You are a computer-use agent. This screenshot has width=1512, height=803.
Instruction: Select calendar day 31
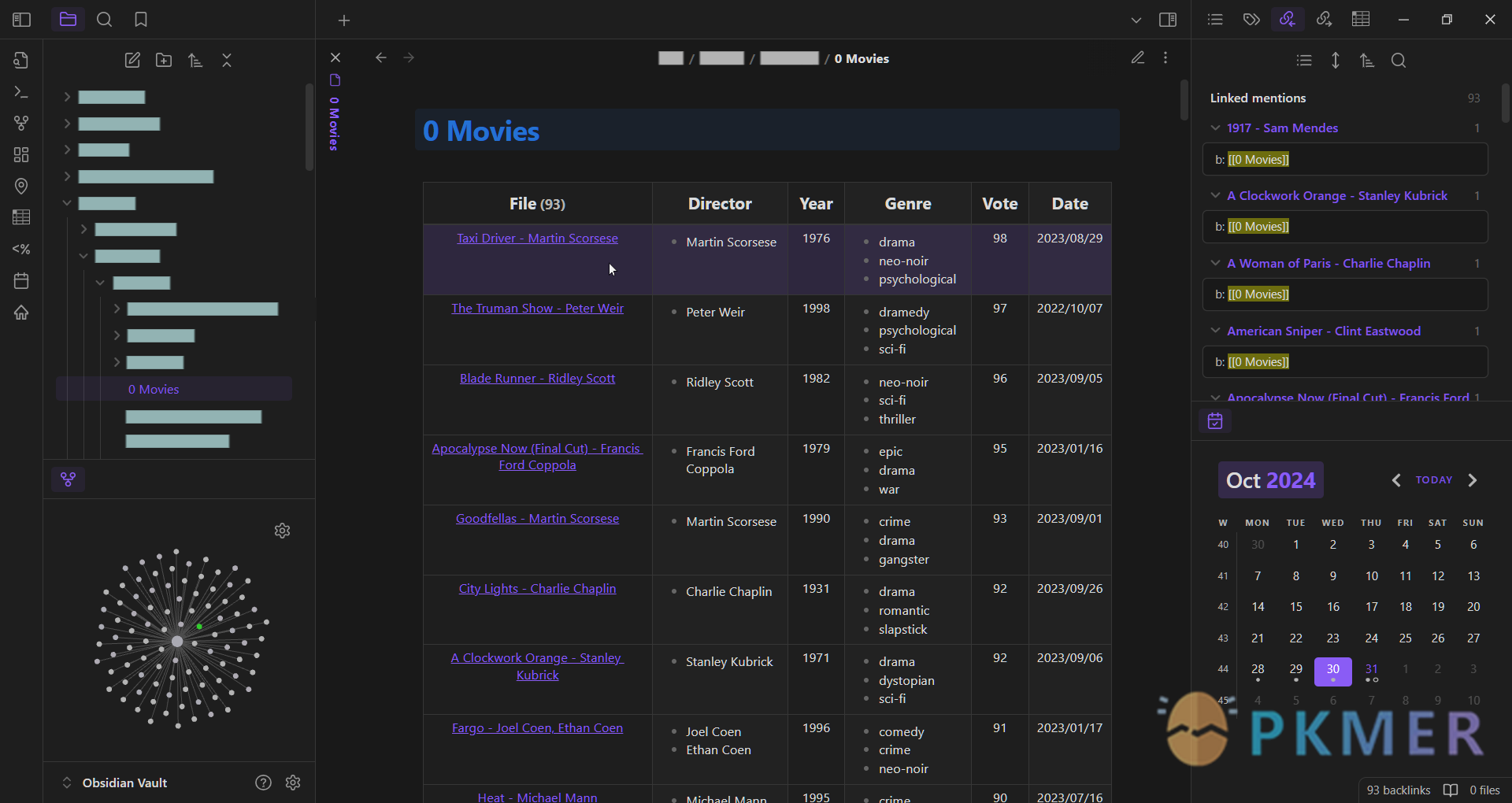[1371, 671]
